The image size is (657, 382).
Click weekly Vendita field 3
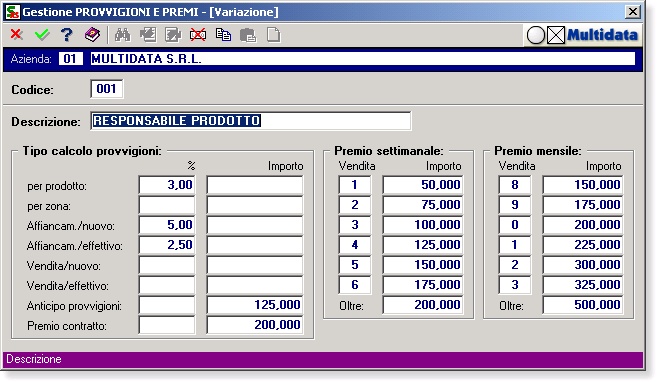[354, 225]
